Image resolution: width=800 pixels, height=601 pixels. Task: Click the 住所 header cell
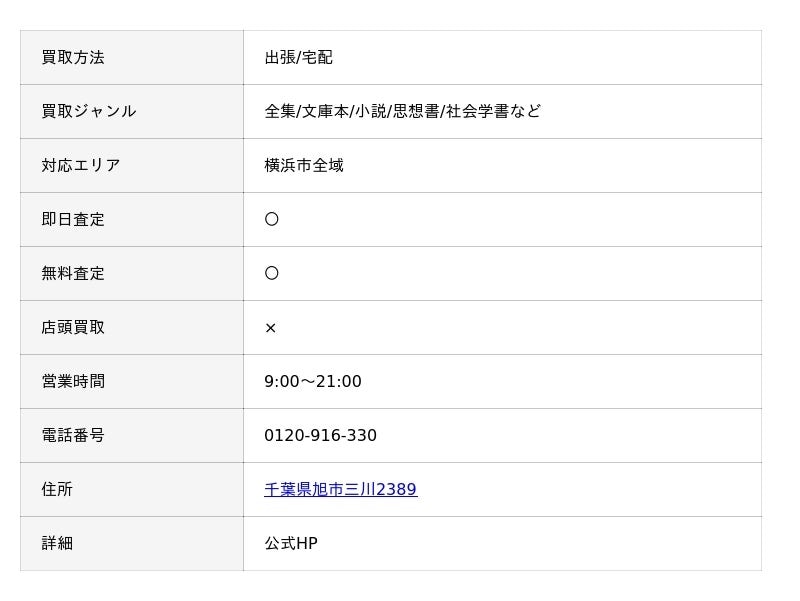pos(132,490)
